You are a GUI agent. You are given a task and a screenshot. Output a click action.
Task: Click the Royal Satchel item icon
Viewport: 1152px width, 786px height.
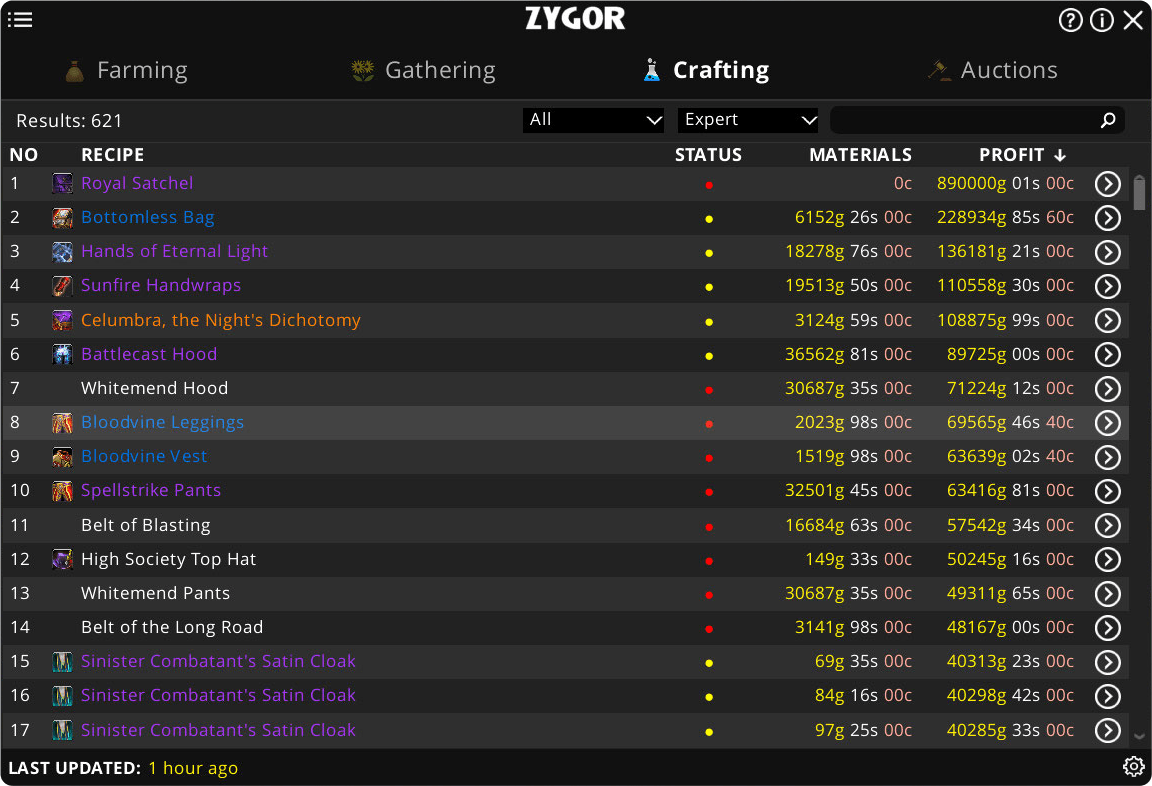(x=62, y=183)
